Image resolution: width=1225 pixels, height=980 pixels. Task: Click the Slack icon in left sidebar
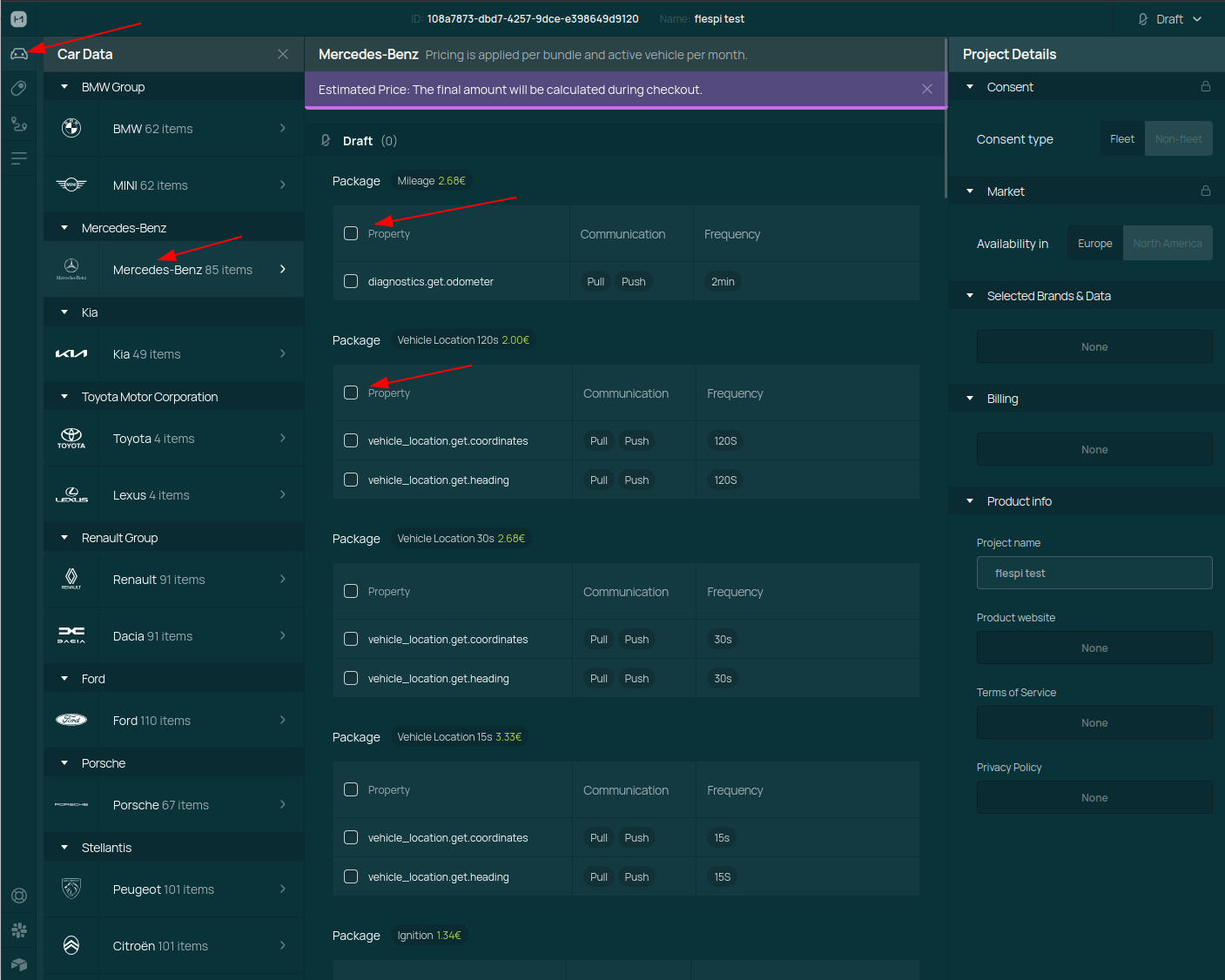(x=19, y=930)
